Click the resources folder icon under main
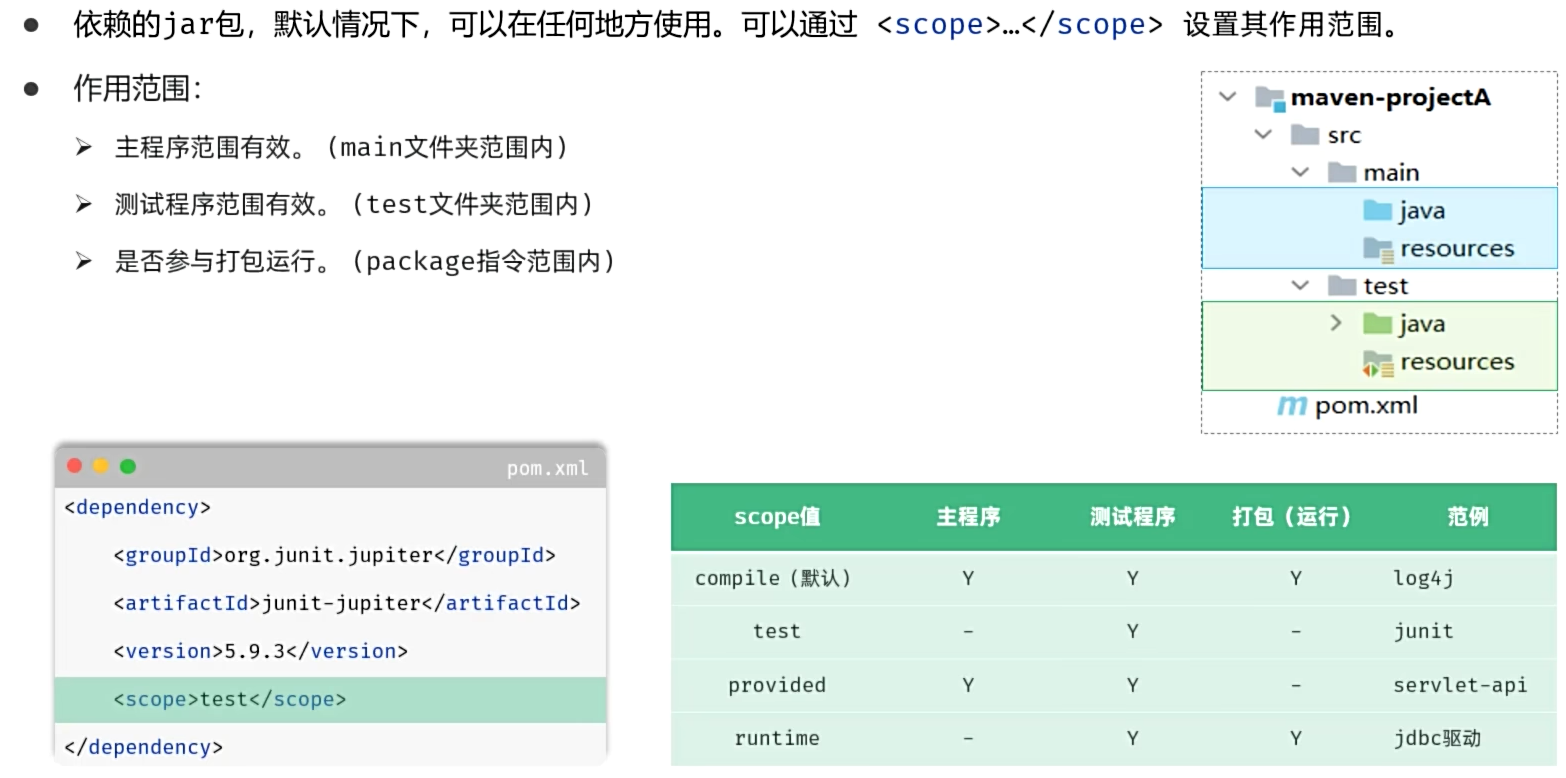The height and width of the screenshot is (778, 1566). click(x=1378, y=249)
